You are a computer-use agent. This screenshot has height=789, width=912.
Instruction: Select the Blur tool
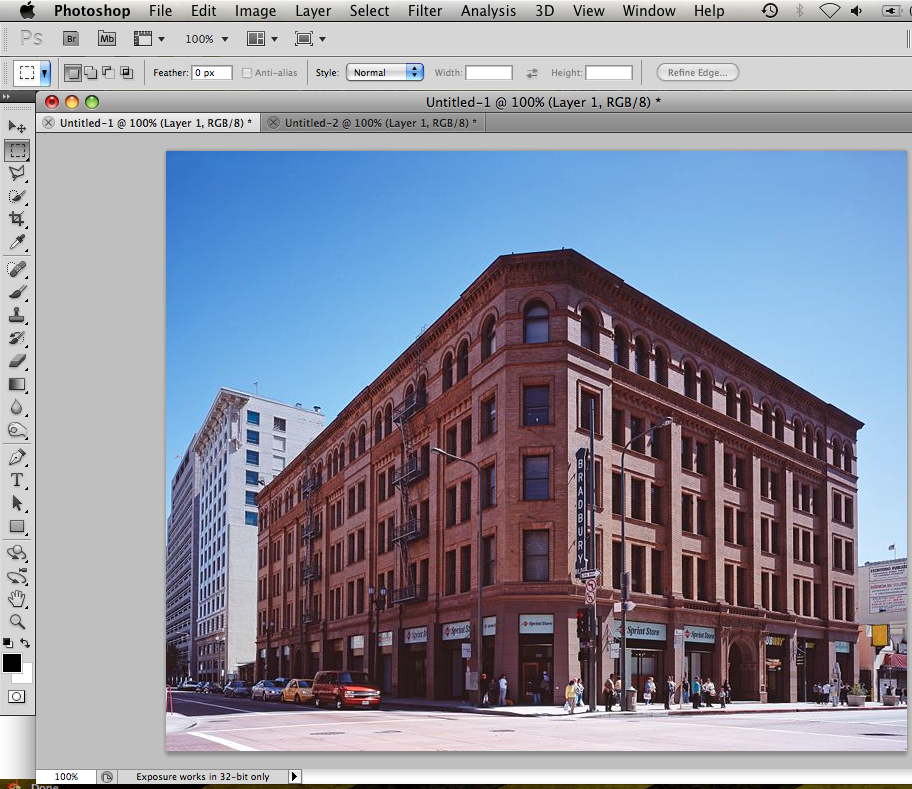pos(17,407)
